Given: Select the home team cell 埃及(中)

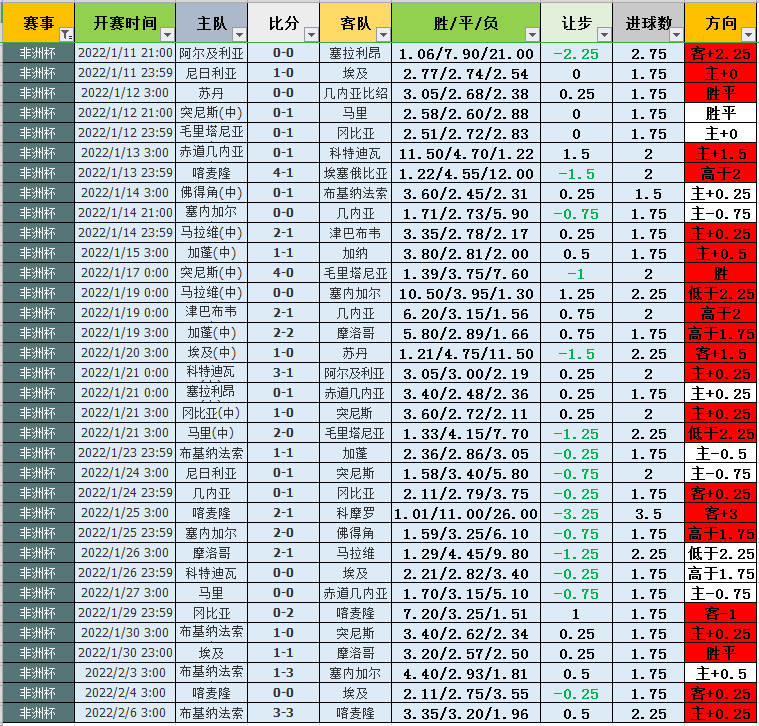Looking at the screenshot, I should point(211,353).
